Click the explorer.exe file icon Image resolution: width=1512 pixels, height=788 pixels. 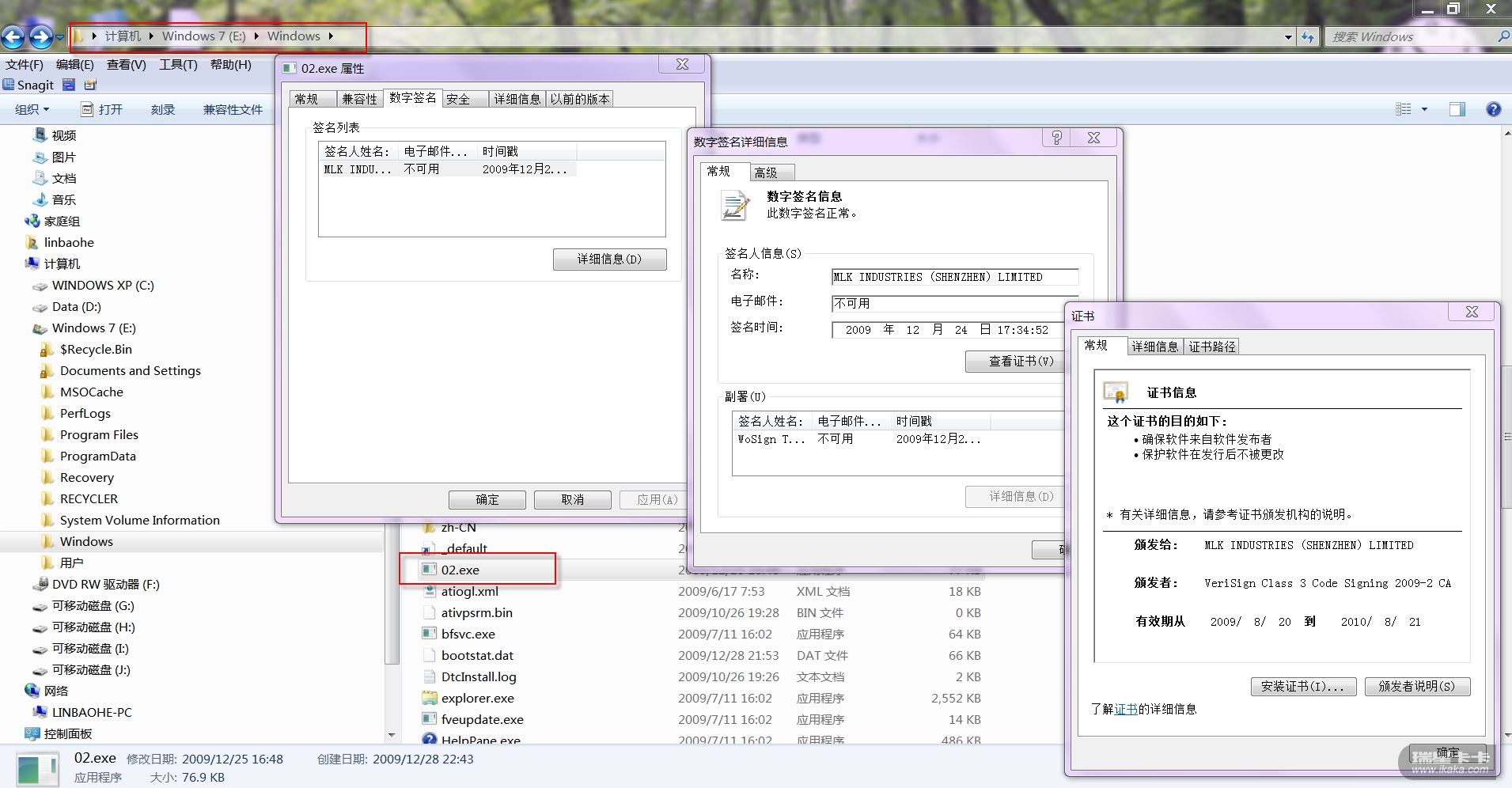click(x=430, y=698)
